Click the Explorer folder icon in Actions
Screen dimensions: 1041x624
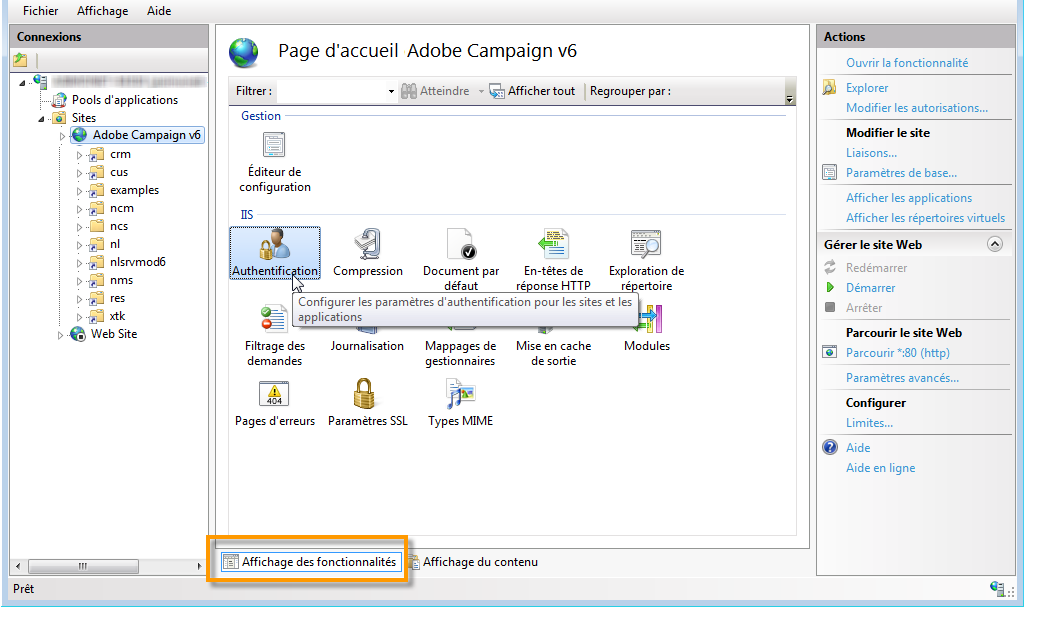pyautogui.click(x=829, y=88)
